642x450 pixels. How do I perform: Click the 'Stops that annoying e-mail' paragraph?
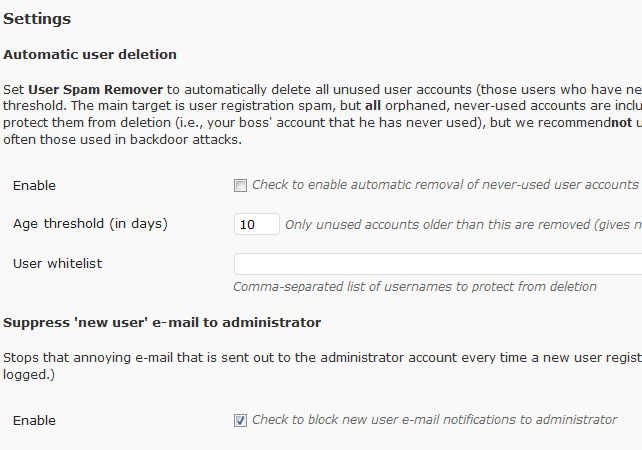point(323,366)
